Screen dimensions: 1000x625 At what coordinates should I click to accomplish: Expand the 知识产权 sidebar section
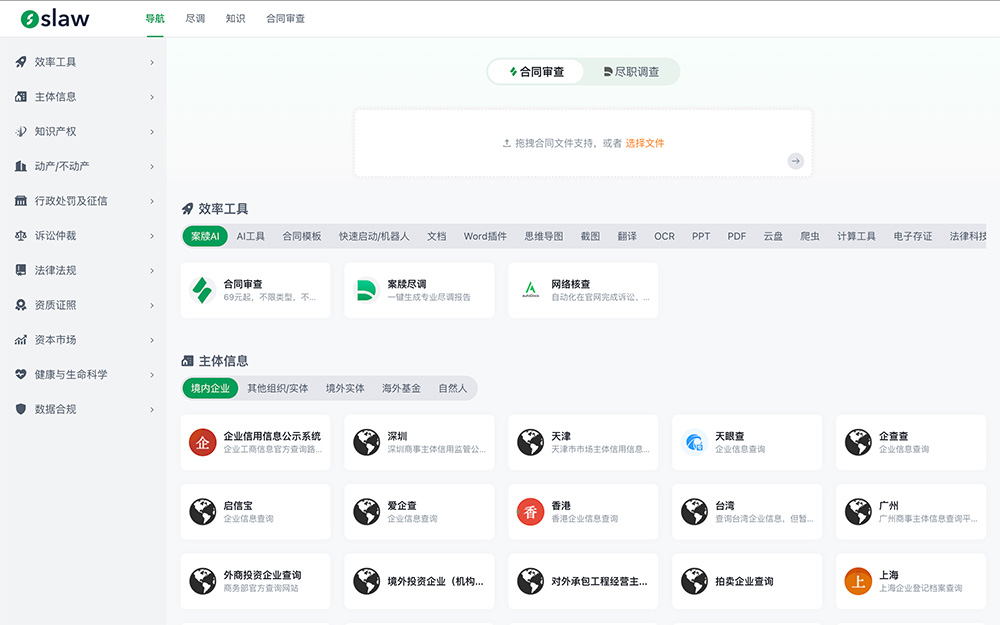84,131
